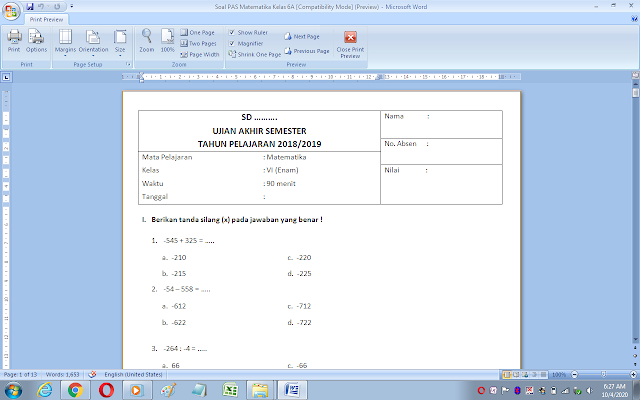Click 'Page: 1 of 13' in status bar
This screenshot has width=640, height=400.
point(20,374)
